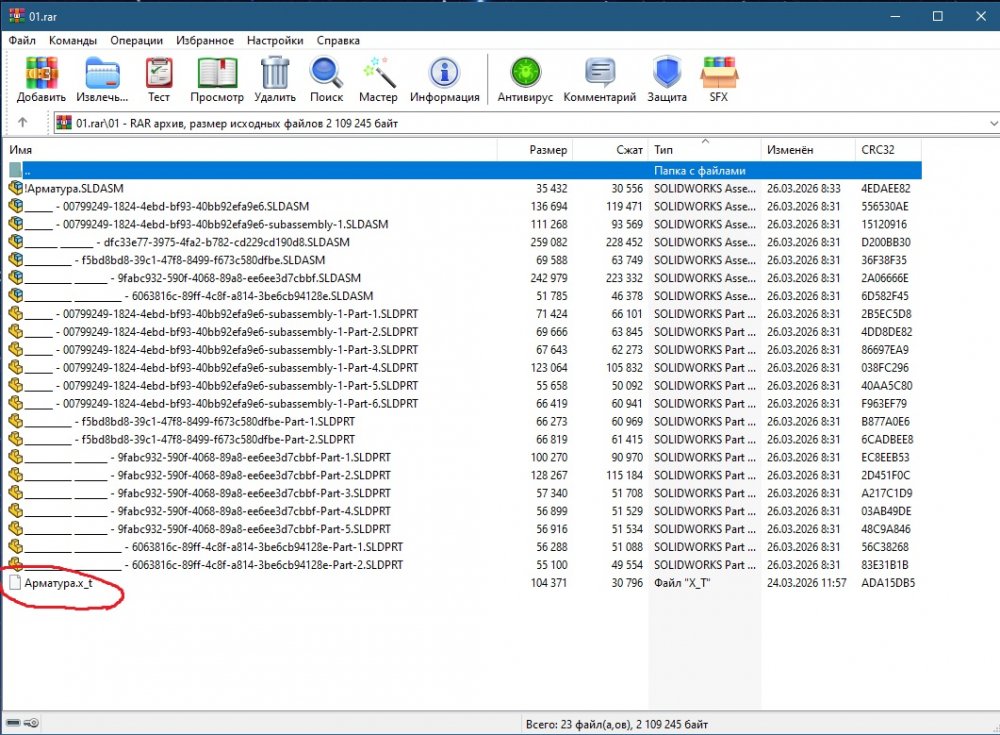1000x735 pixels.
Task: Open the Справка menu
Action: coord(338,40)
